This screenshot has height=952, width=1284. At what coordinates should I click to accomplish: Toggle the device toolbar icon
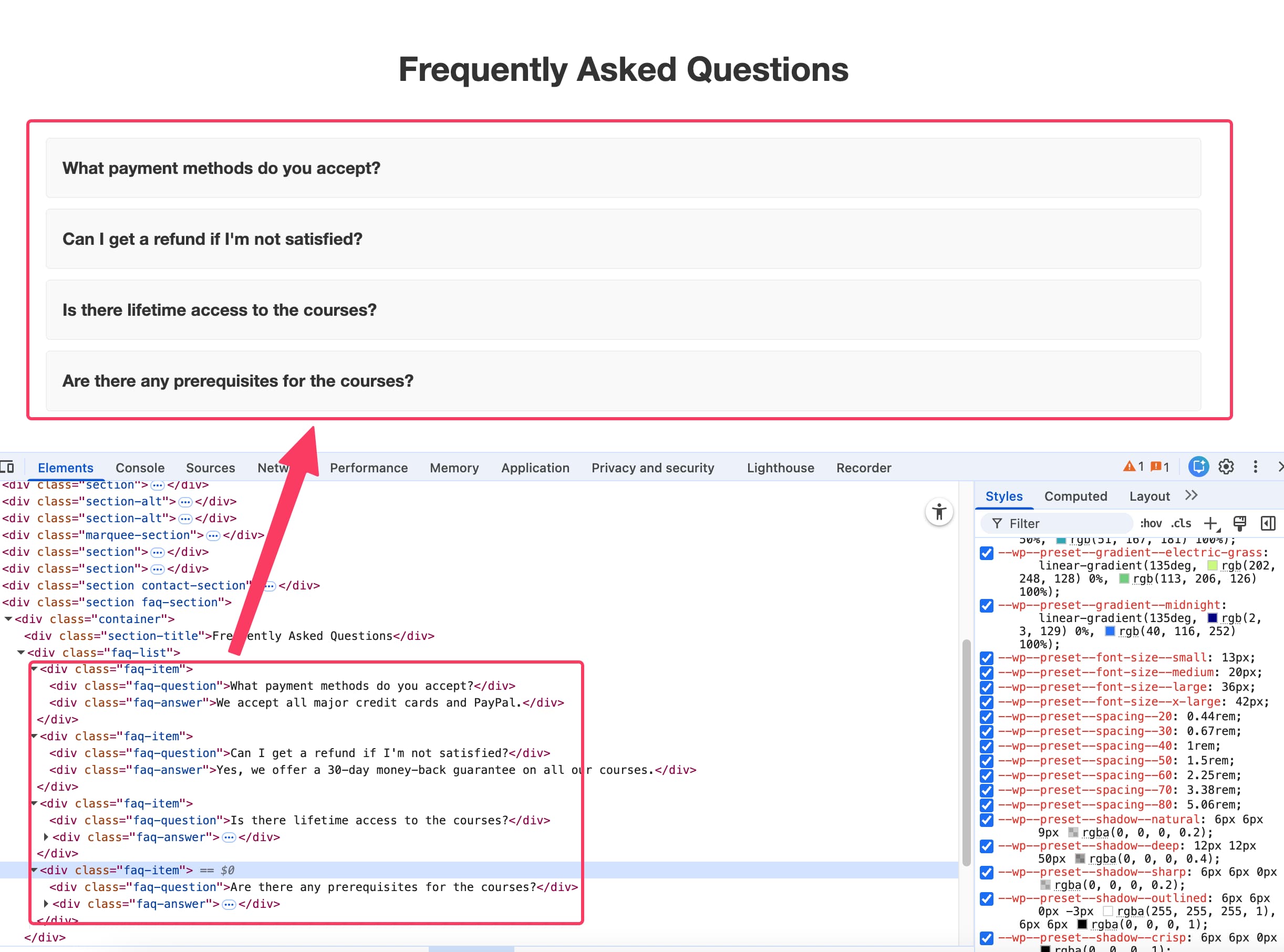pyautogui.click(x=8, y=467)
